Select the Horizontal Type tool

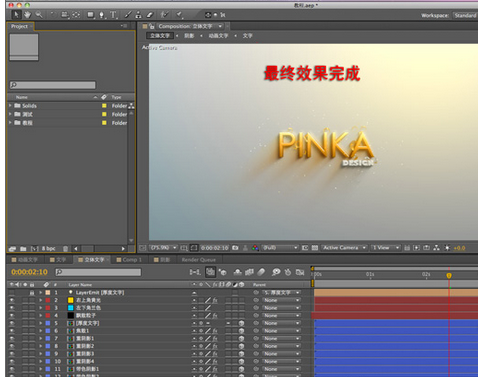[x=113, y=15]
